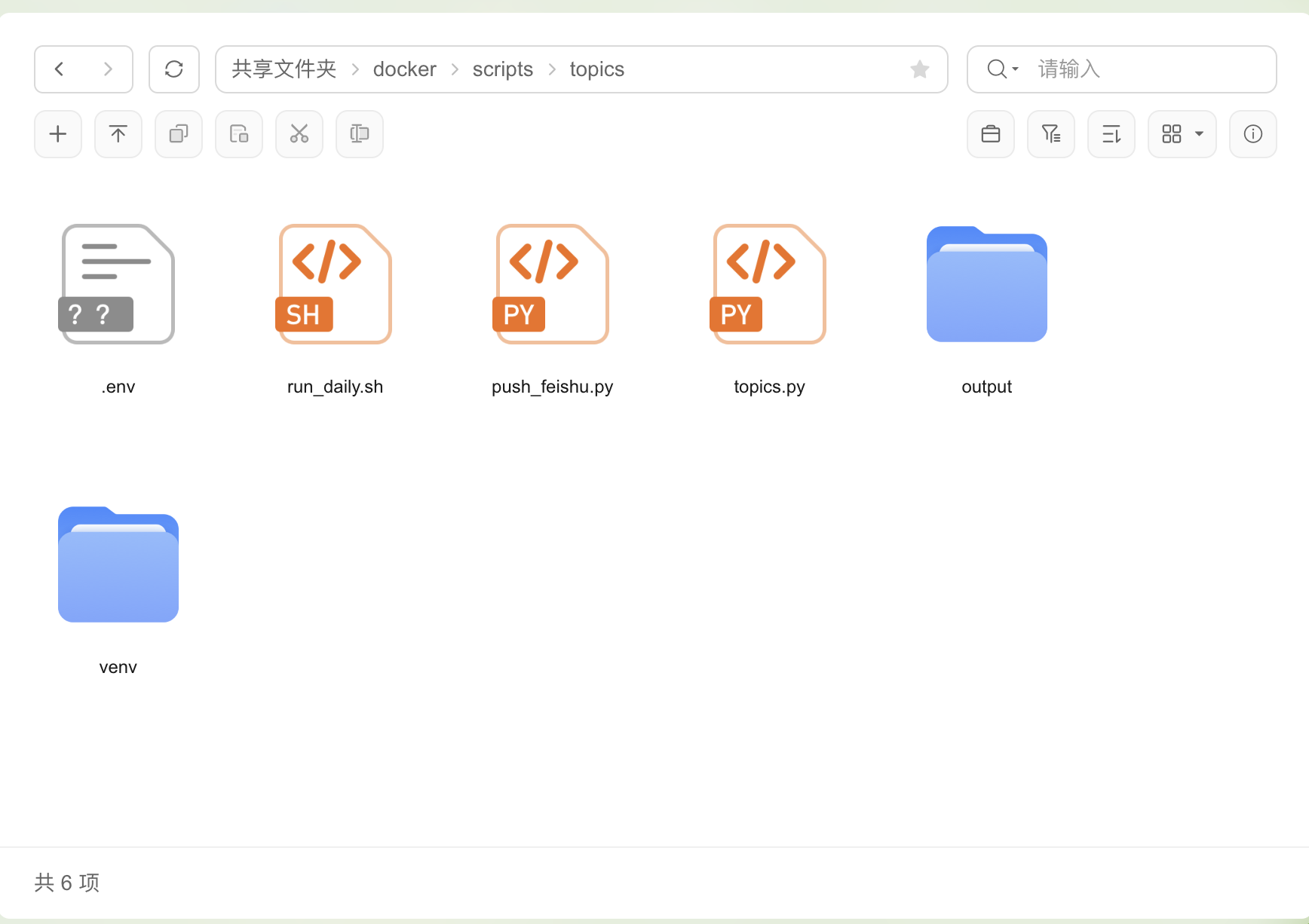Click venv folder name label
Screen dimensions: 1309x924
pos(118,667)
